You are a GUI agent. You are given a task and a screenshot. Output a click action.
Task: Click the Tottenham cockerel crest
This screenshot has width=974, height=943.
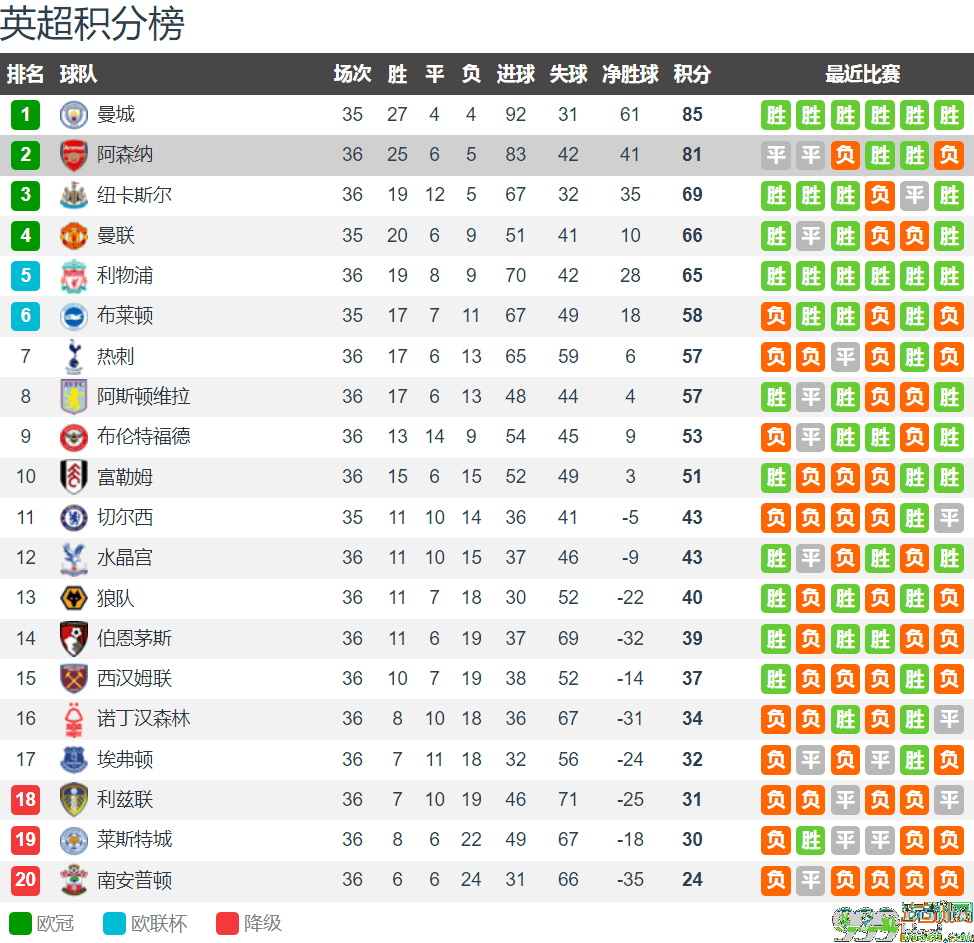pyautogui.click(x=74, y=357)
